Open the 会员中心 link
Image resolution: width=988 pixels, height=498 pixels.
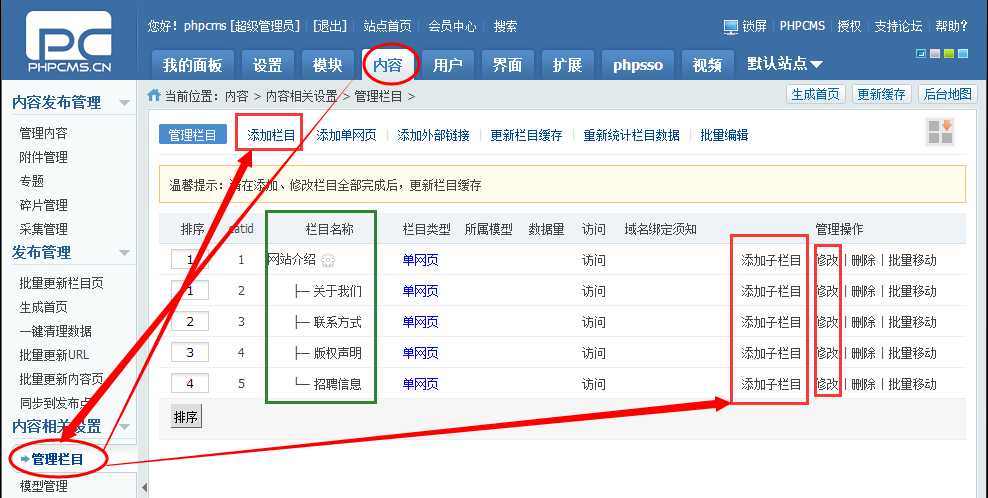(452, 26)
